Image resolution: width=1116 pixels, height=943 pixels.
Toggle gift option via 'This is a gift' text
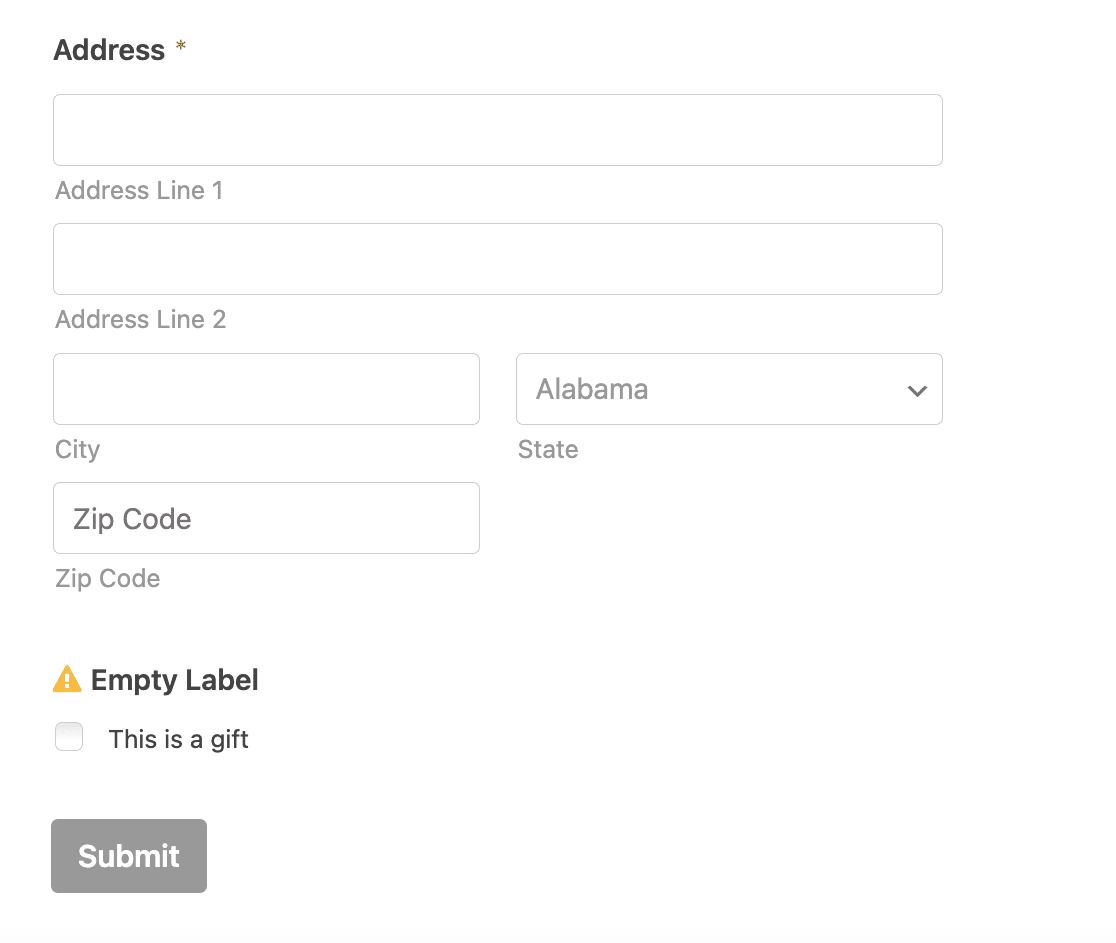[178, 739]
